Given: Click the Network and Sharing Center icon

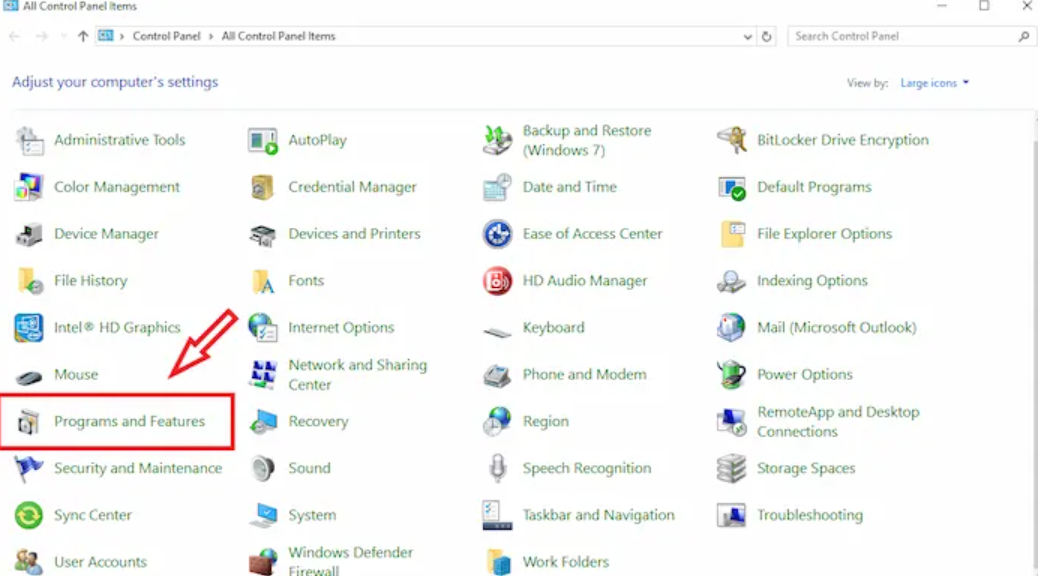Looking at the screenshot, I should [263, 375].
